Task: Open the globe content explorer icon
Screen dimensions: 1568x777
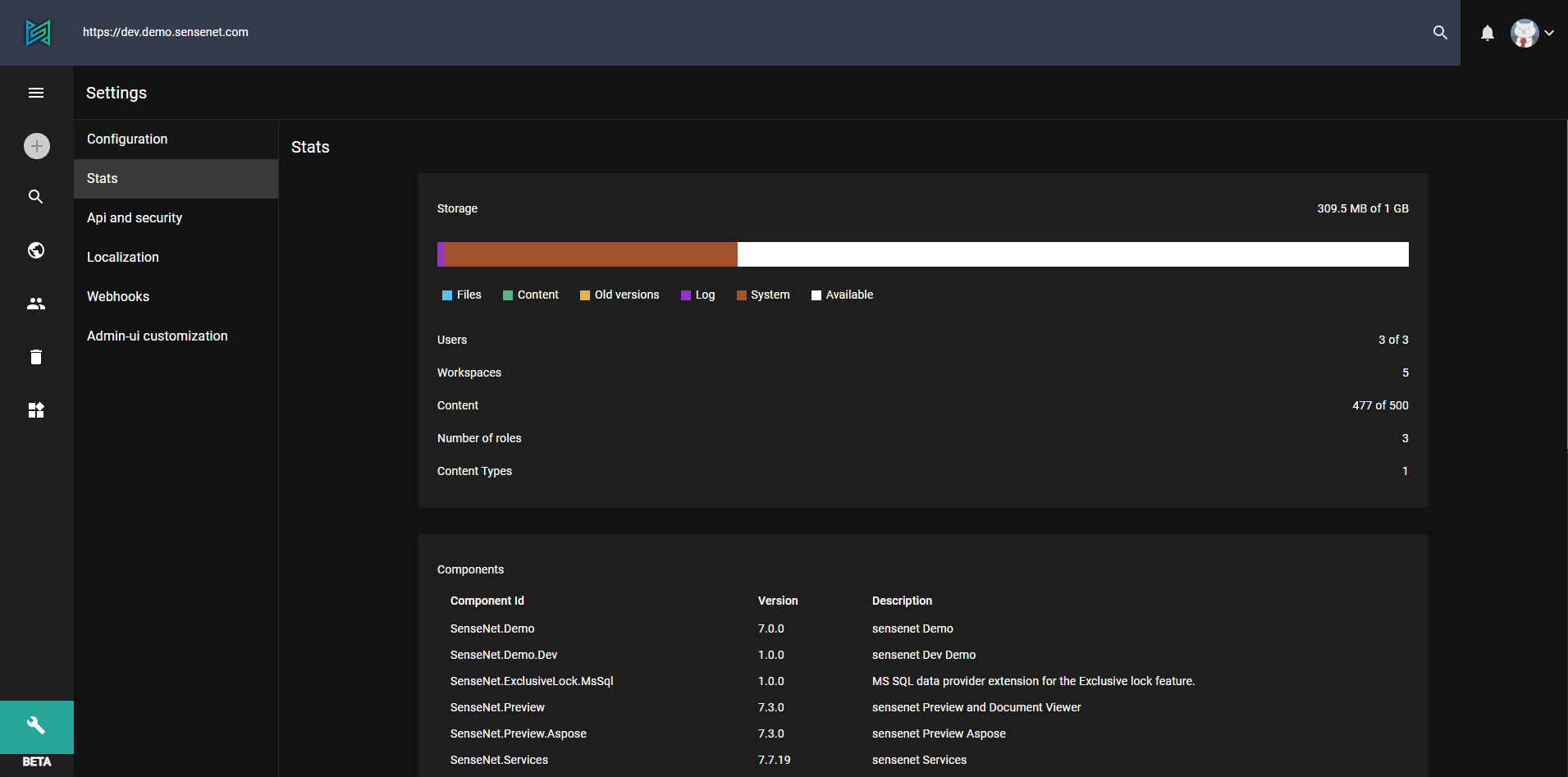Action: point(36,250)
